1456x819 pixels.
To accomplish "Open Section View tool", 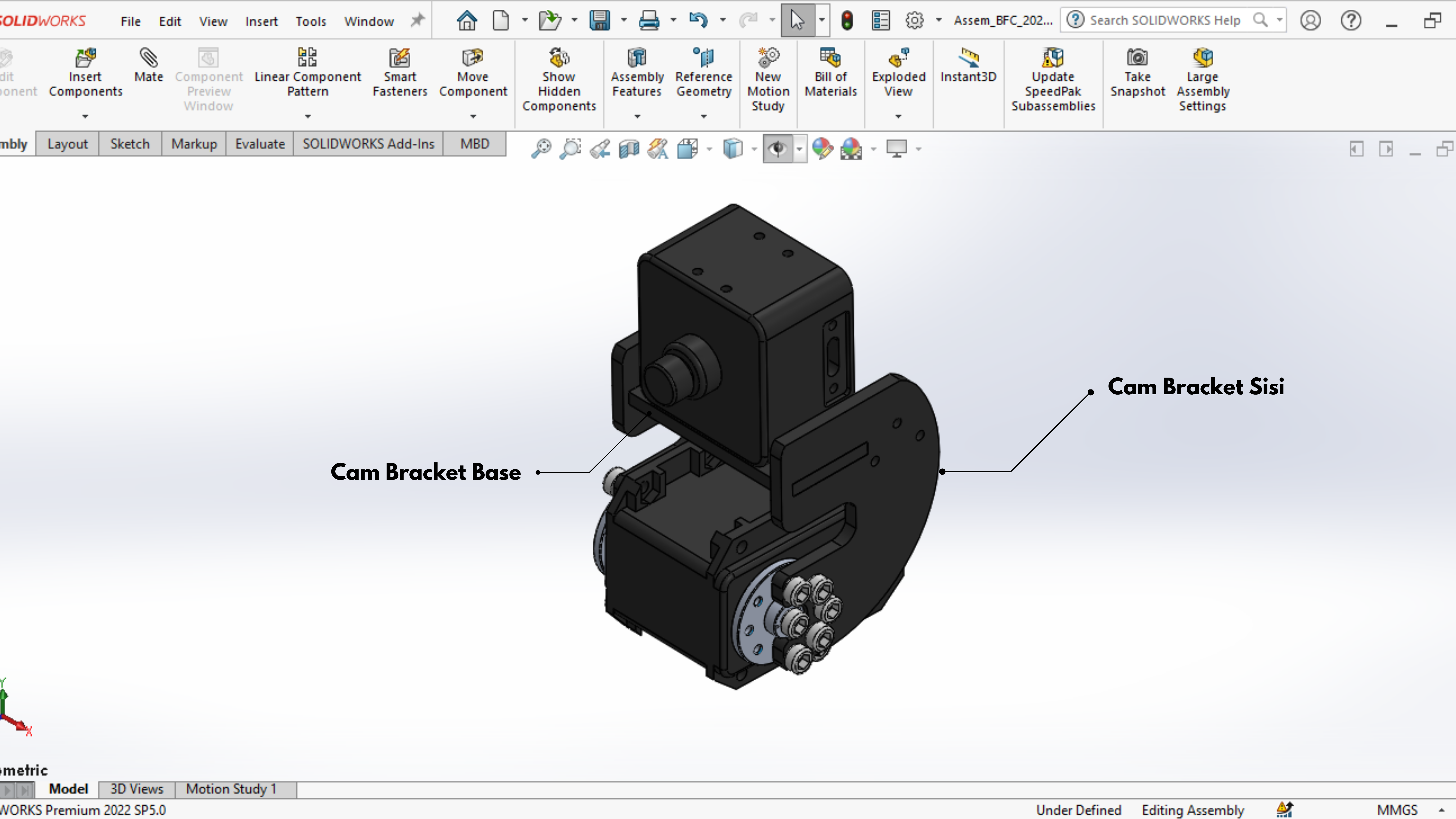I will click(629, 149).
